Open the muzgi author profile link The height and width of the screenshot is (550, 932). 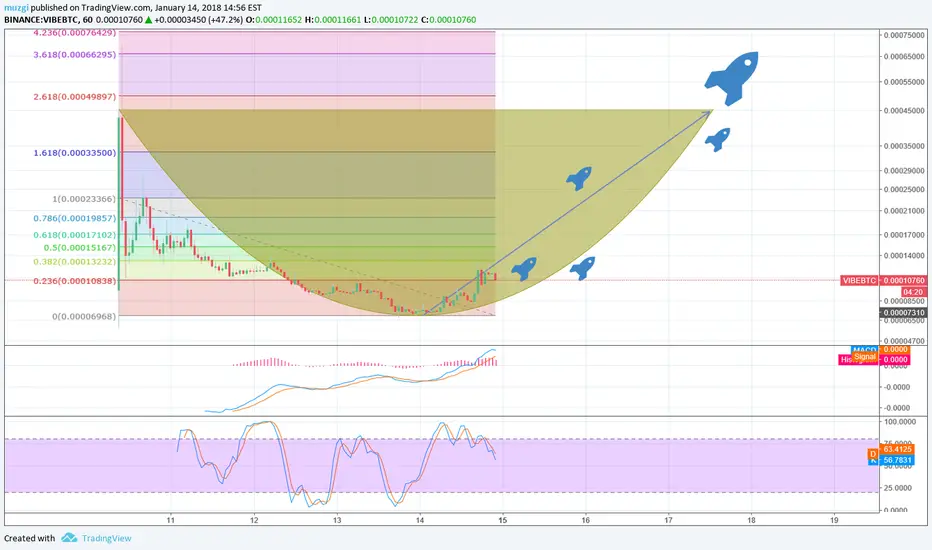click(x=16, y=8)
